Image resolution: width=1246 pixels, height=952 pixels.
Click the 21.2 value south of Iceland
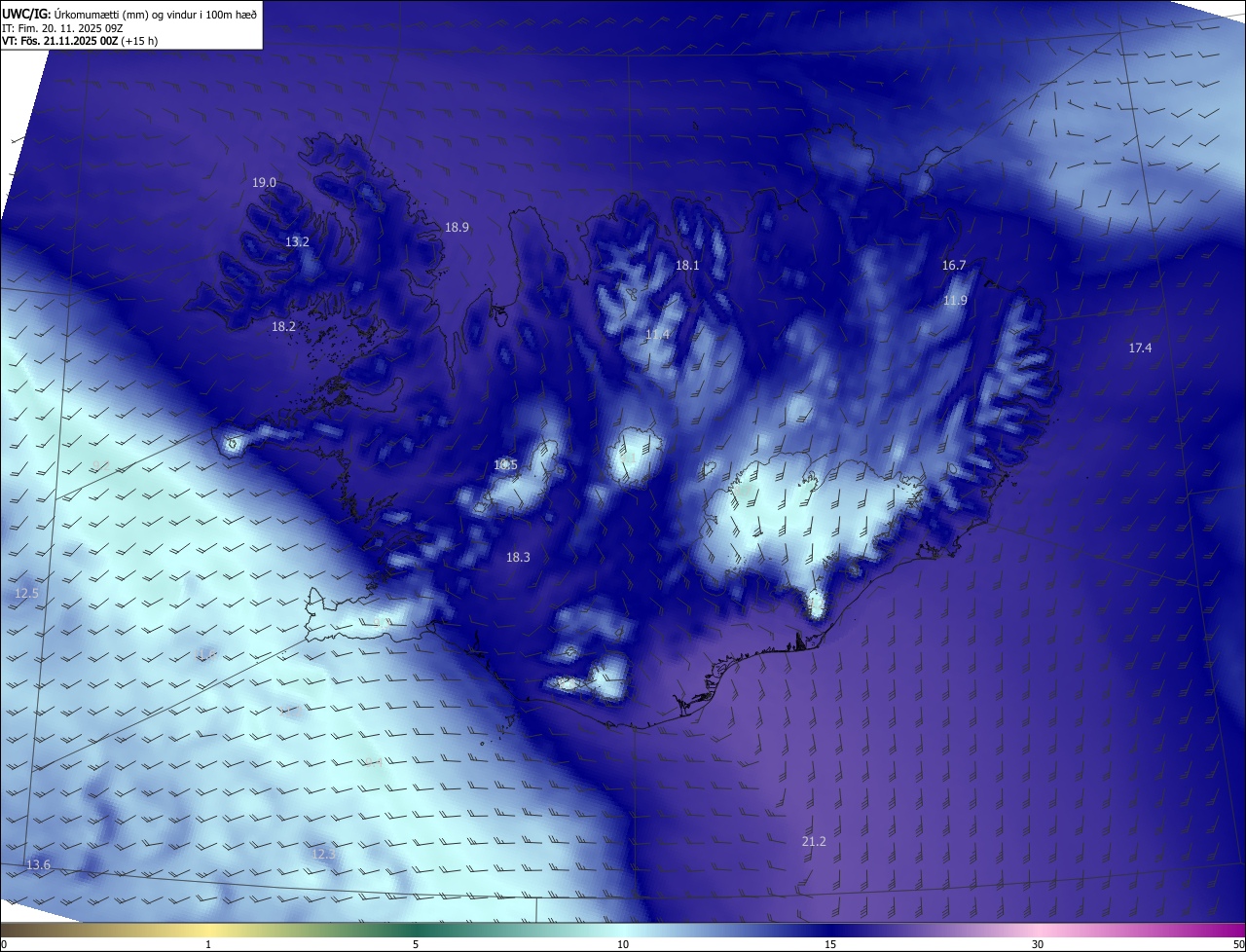814,842
